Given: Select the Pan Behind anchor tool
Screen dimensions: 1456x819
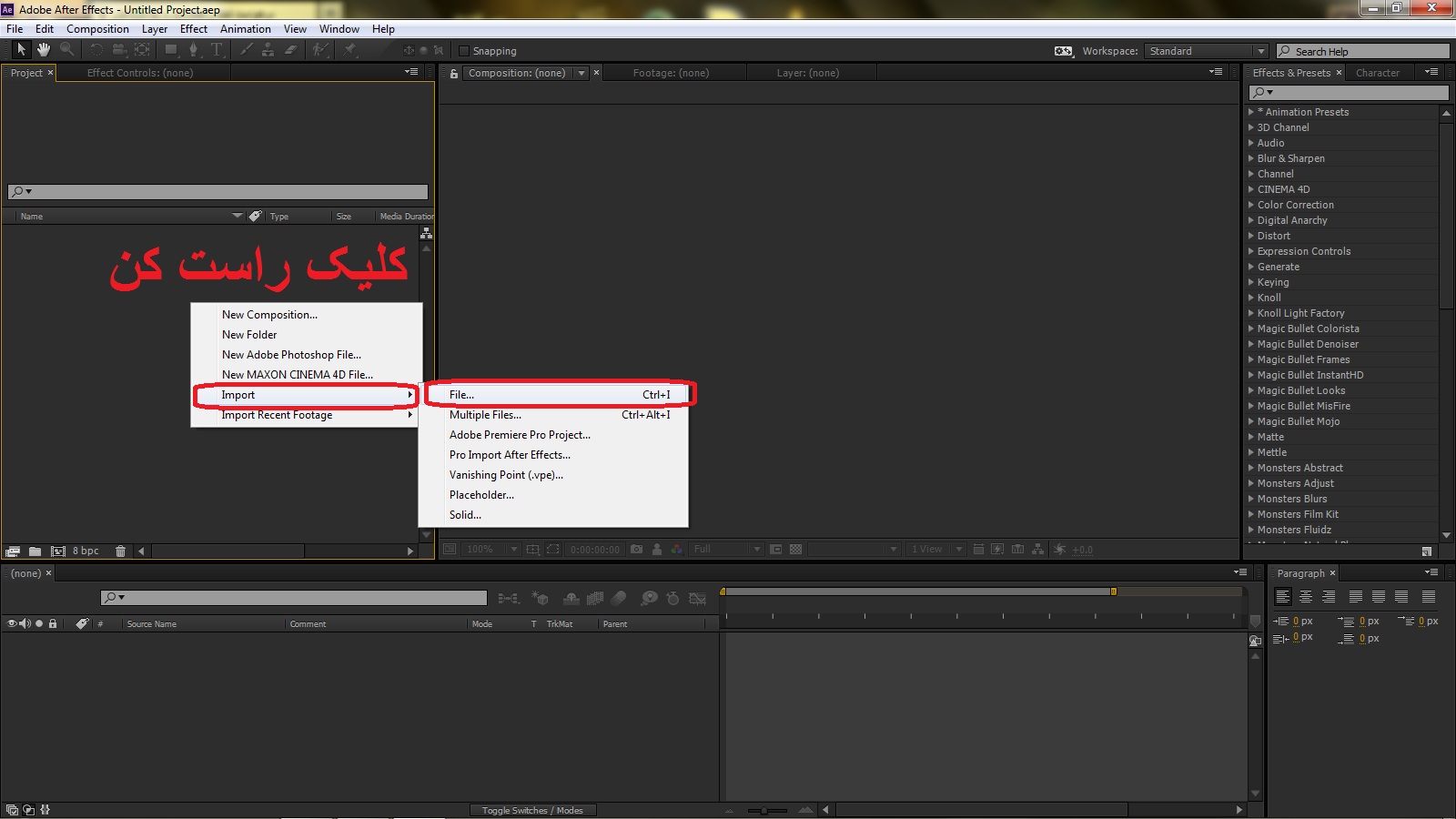Looking at the screenshot, I should [142, 50].
